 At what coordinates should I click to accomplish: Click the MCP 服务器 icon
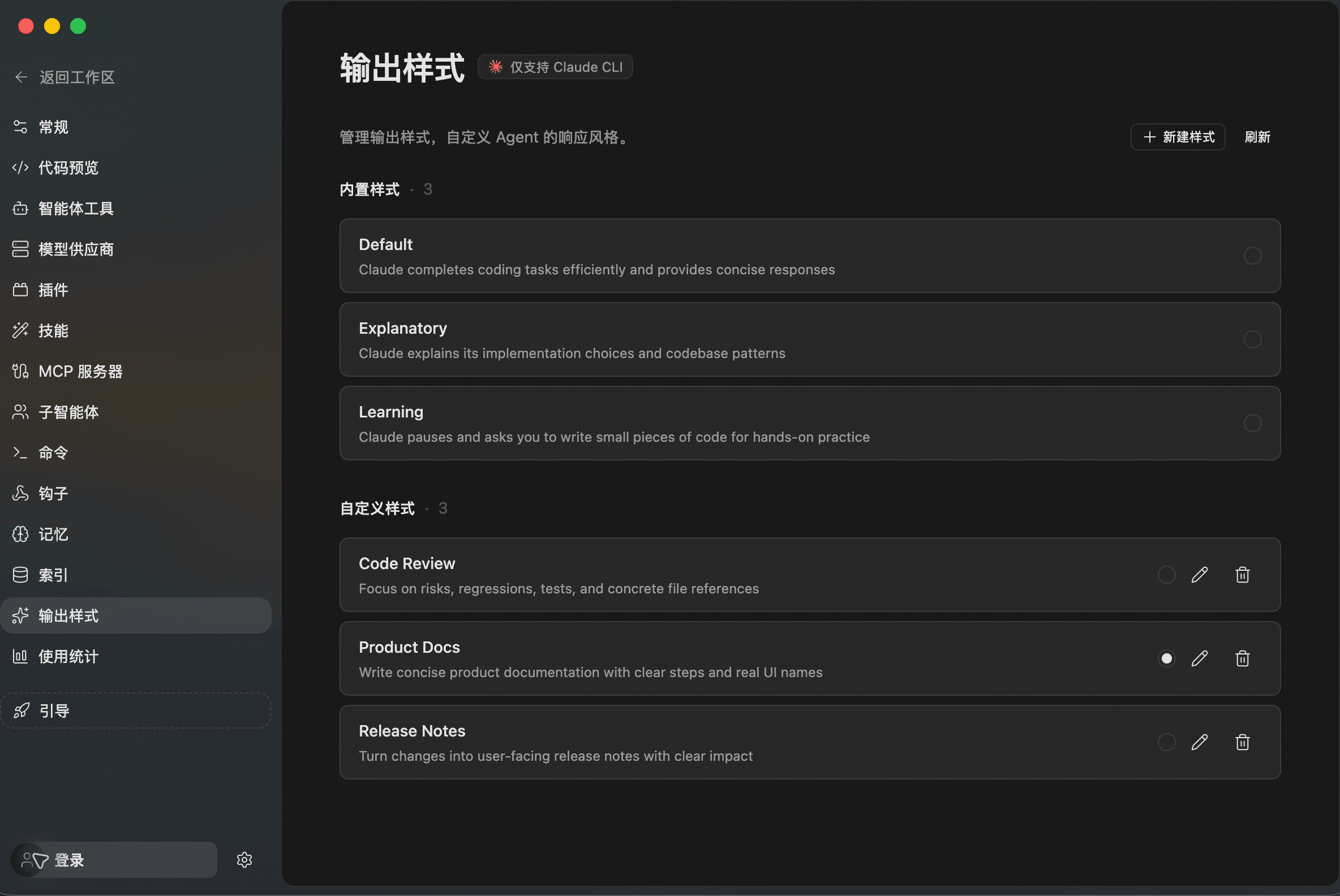20,372
